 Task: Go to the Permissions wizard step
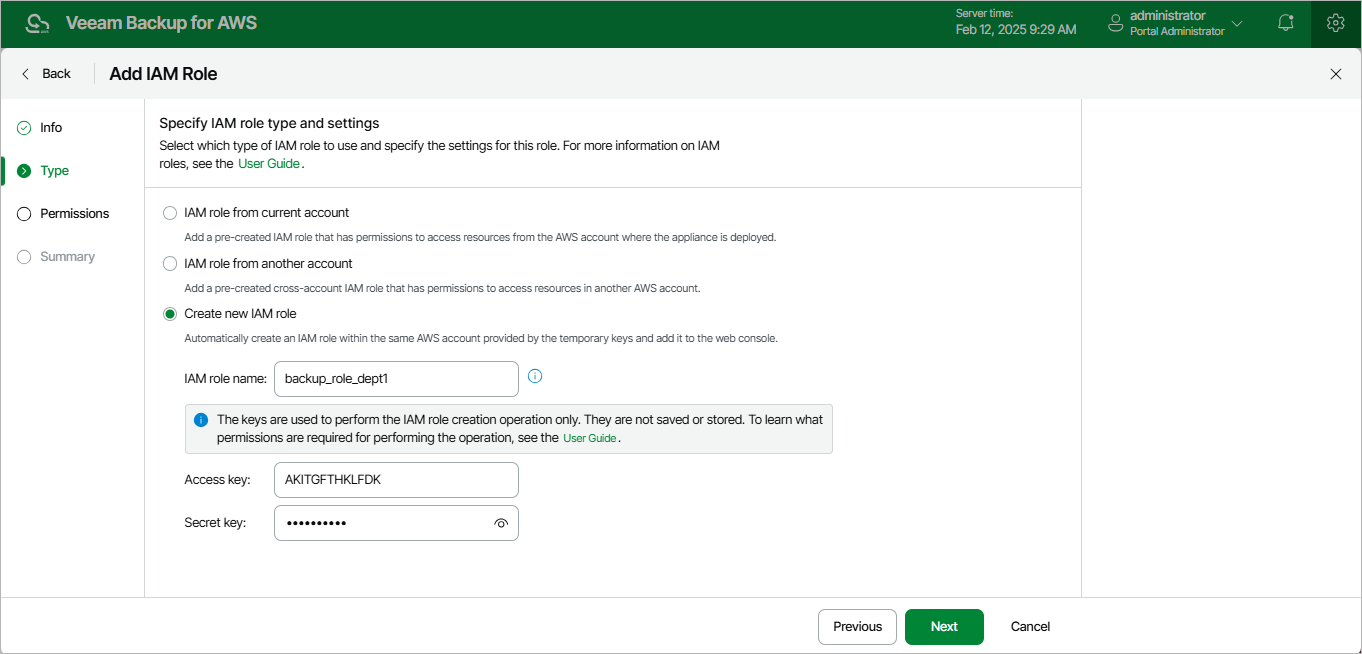[x=74, y=214]
